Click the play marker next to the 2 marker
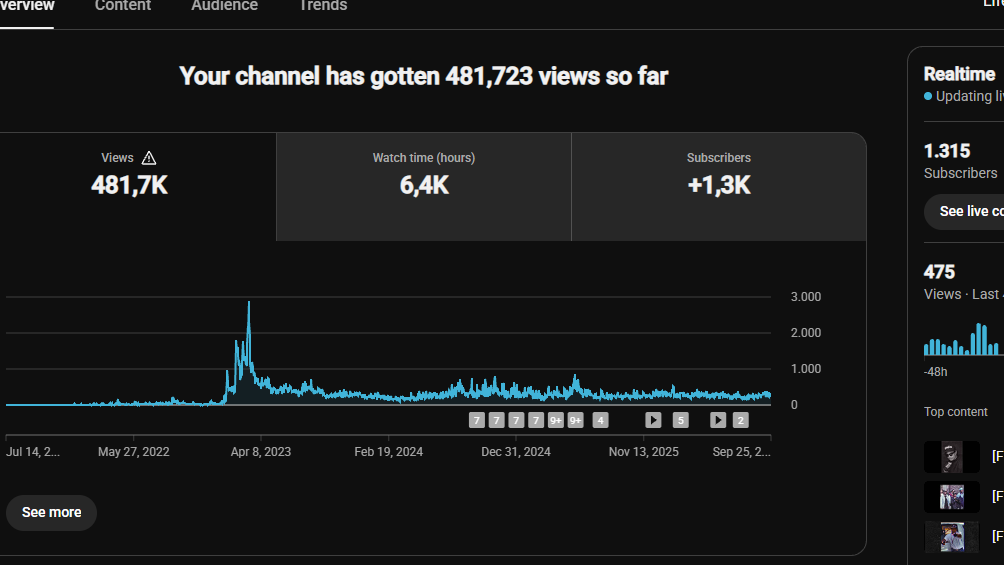1004x565 pixels. (718, 420)
